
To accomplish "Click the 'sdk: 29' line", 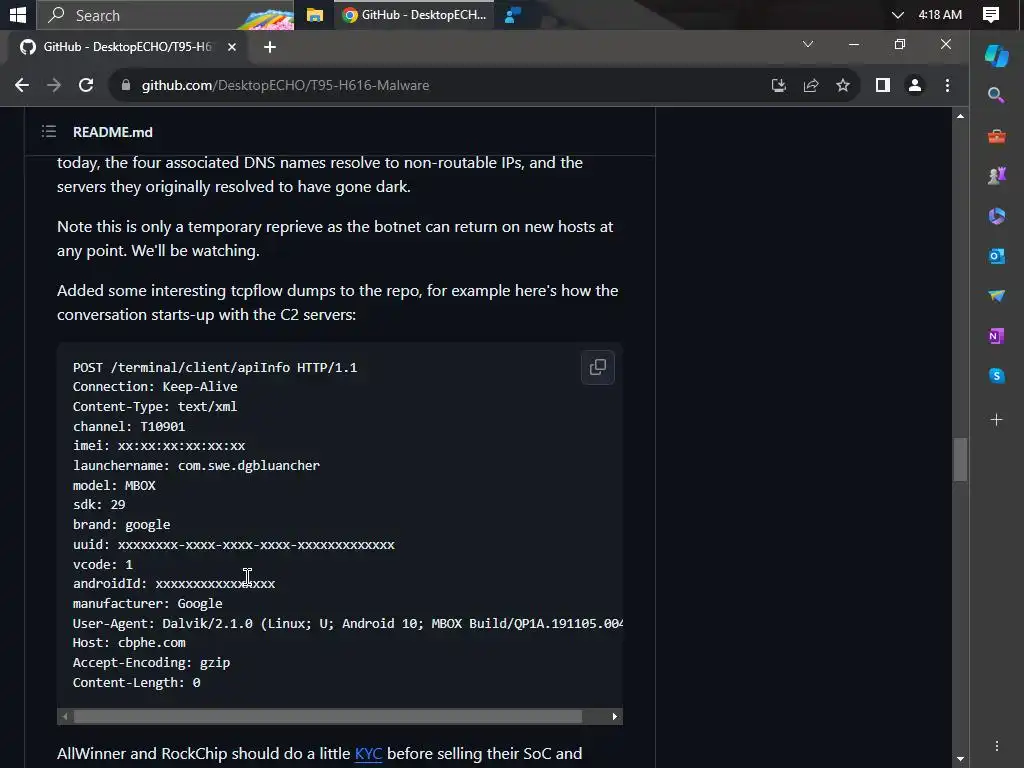I will (99, 505).
